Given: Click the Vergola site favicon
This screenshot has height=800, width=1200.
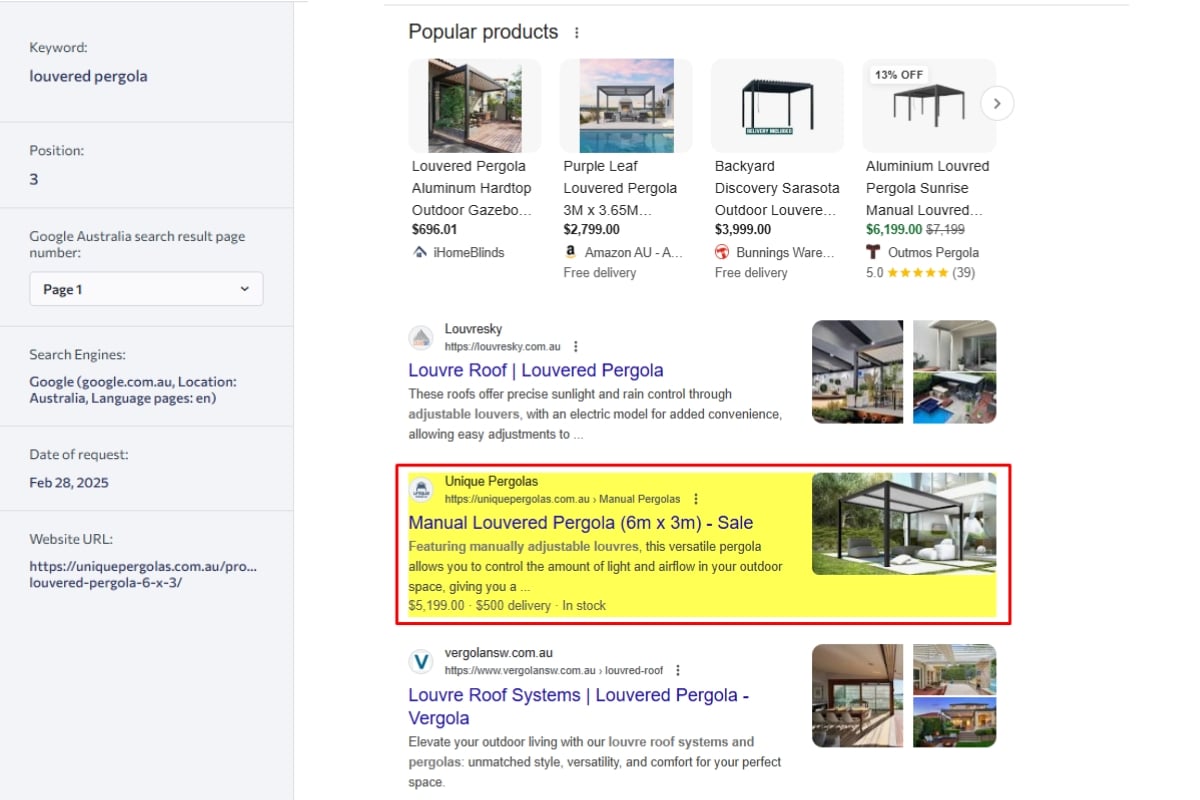Looking at the screenshot, I should pyautogui.click(x=421, y=661).
